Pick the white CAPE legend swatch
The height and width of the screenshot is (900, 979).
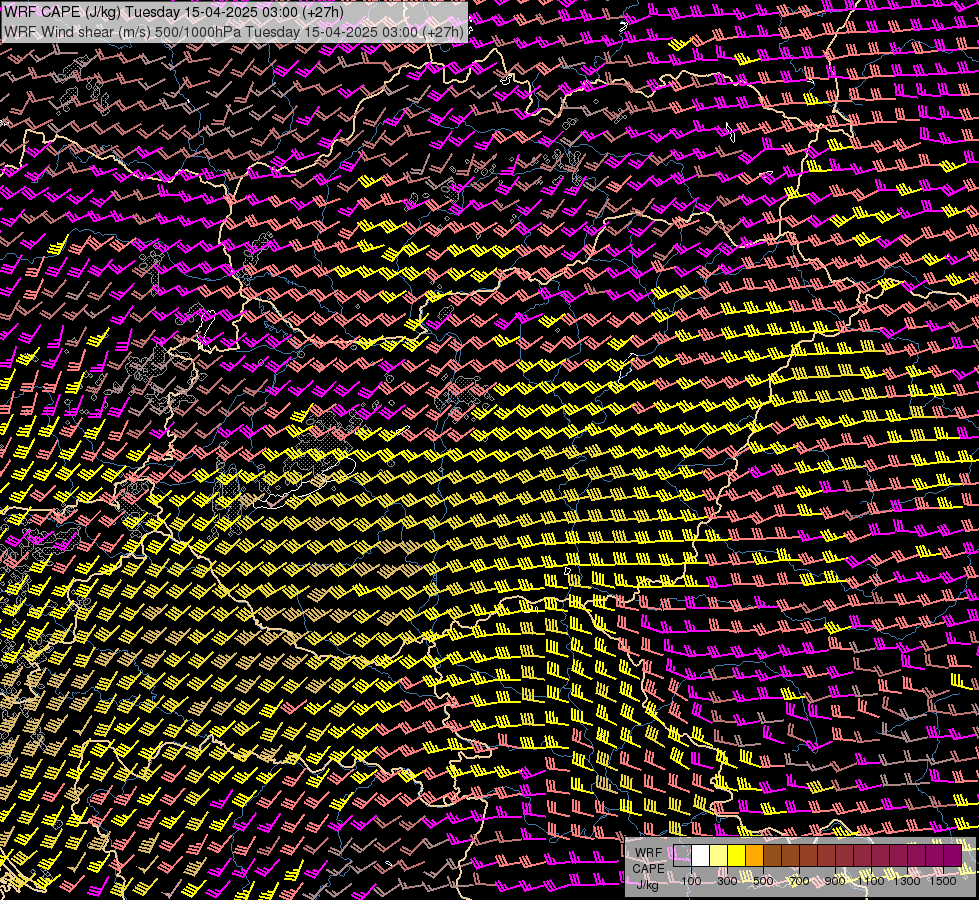(x=701, y=855)
